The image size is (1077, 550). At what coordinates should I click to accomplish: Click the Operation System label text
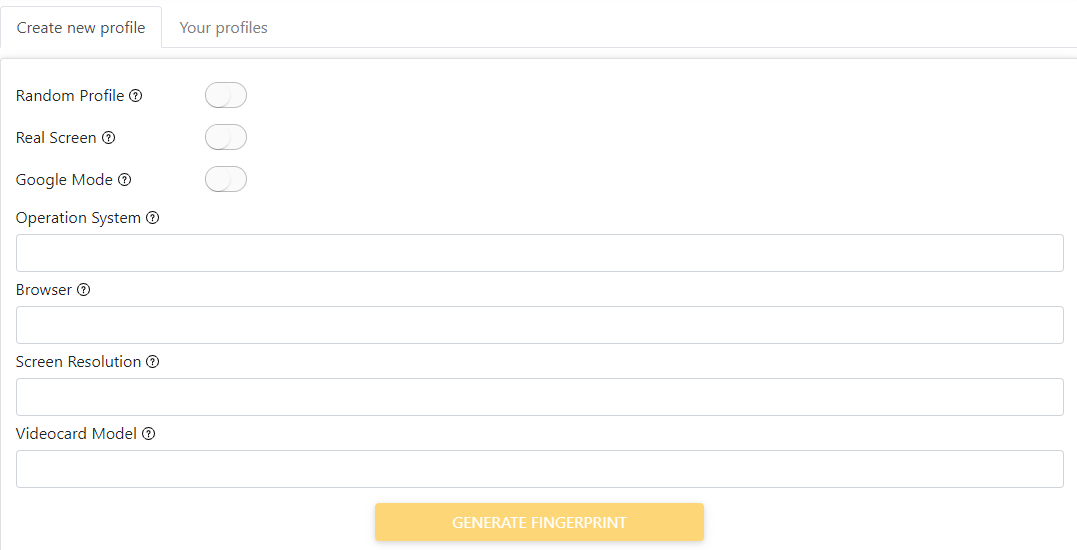[78, 218]
